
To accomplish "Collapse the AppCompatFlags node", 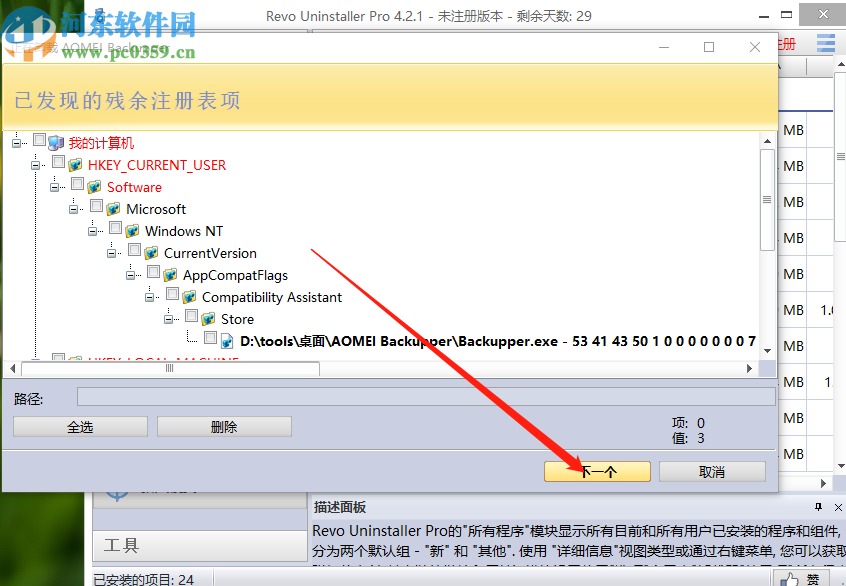I will (x=130, y=275).
